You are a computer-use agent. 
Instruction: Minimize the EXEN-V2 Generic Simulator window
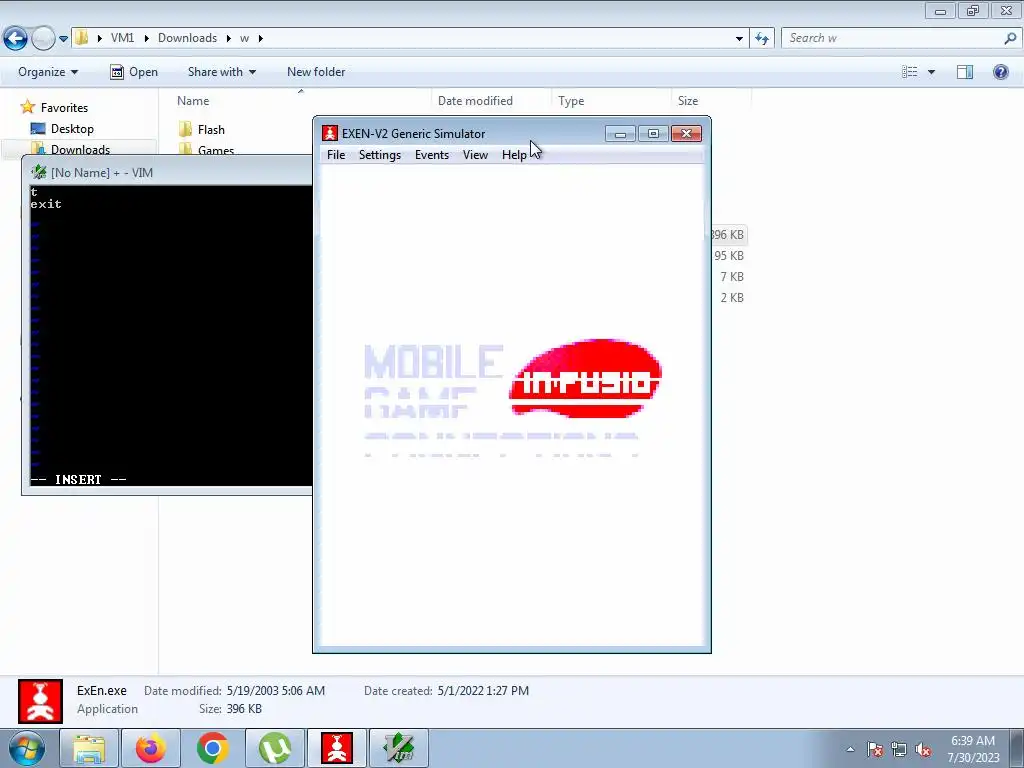pyautogui.click(x=620, y=134)
